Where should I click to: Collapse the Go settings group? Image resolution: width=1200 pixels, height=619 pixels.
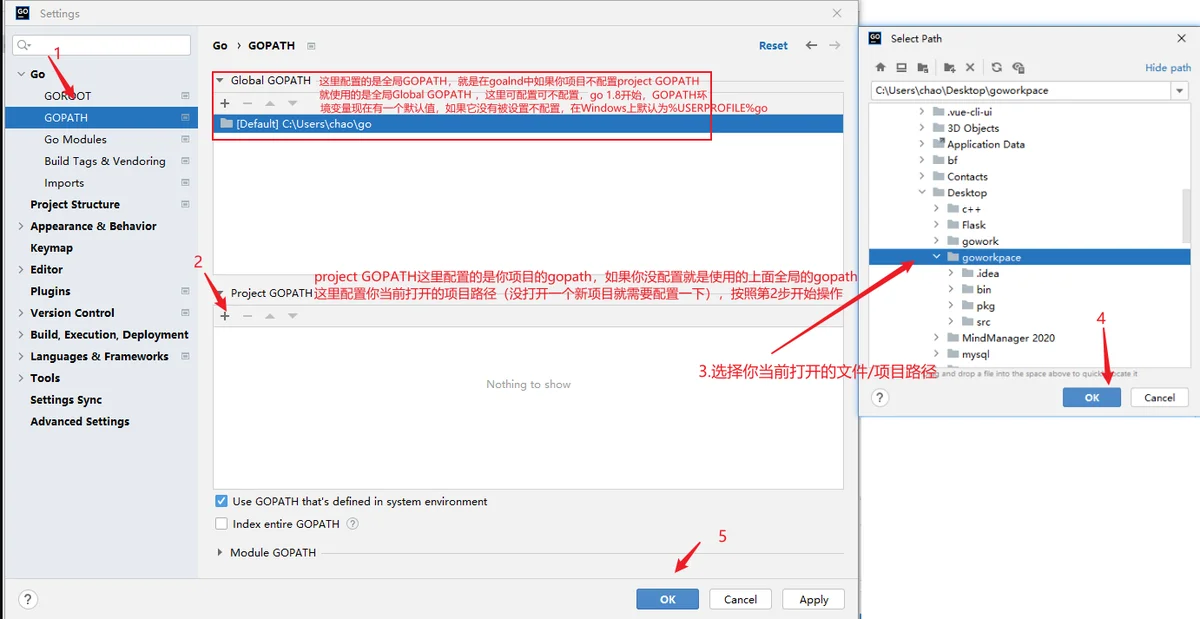click(21, 74)
